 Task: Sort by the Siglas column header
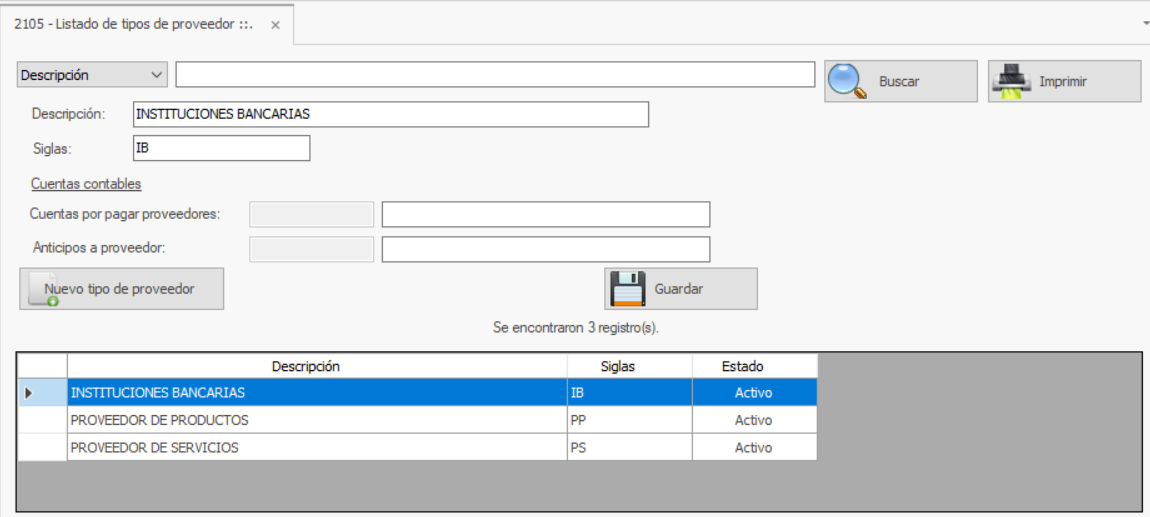pos(629,366)
